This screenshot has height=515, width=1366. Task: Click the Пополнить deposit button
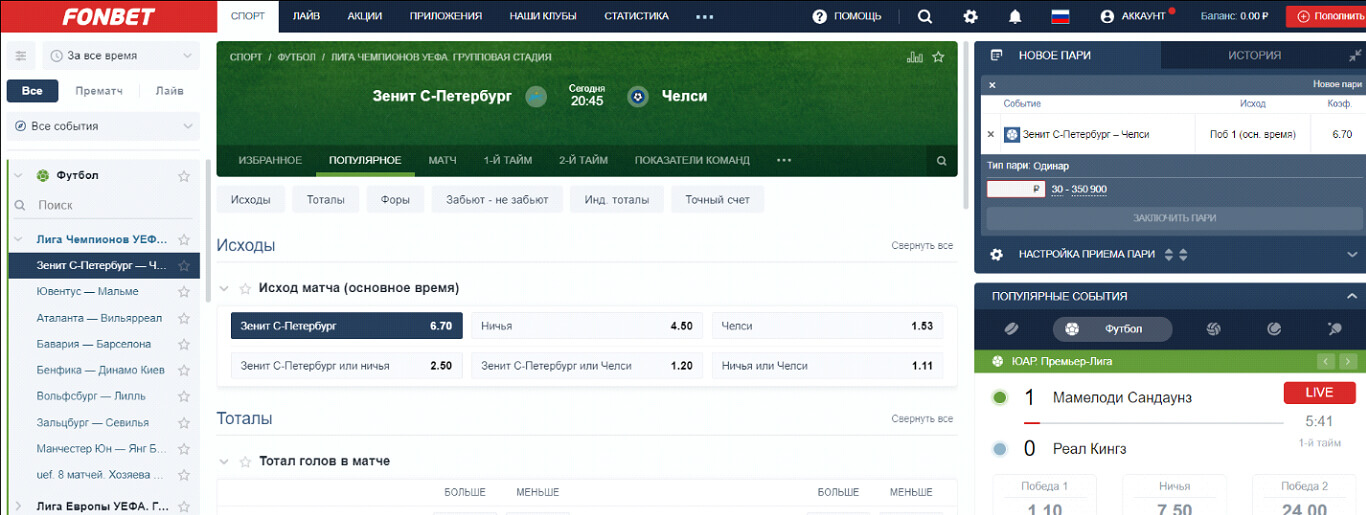pos(1326,16)
